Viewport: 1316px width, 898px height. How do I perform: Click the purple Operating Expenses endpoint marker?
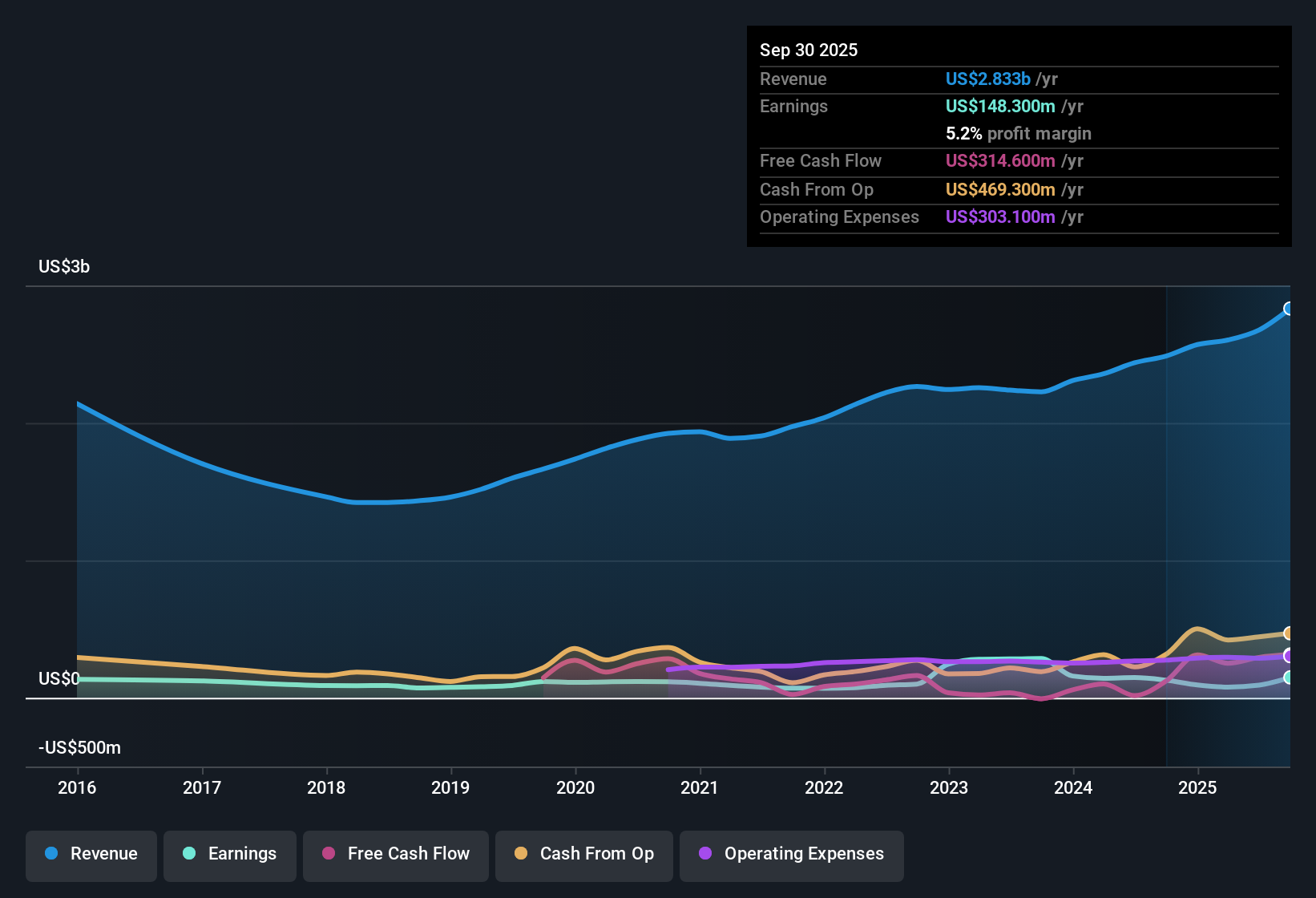[x=1289, y=656]
